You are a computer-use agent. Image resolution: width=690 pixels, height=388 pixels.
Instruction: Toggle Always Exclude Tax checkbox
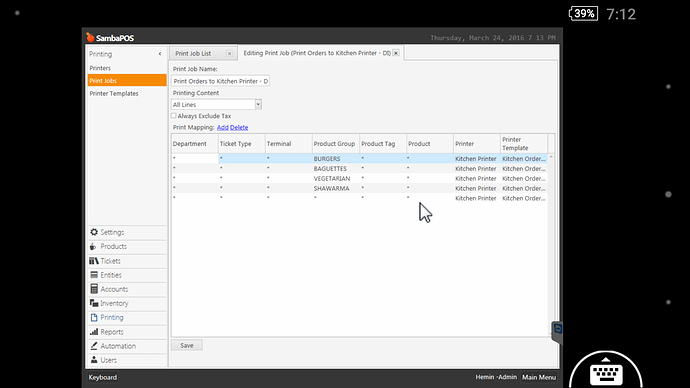(174, 116)
